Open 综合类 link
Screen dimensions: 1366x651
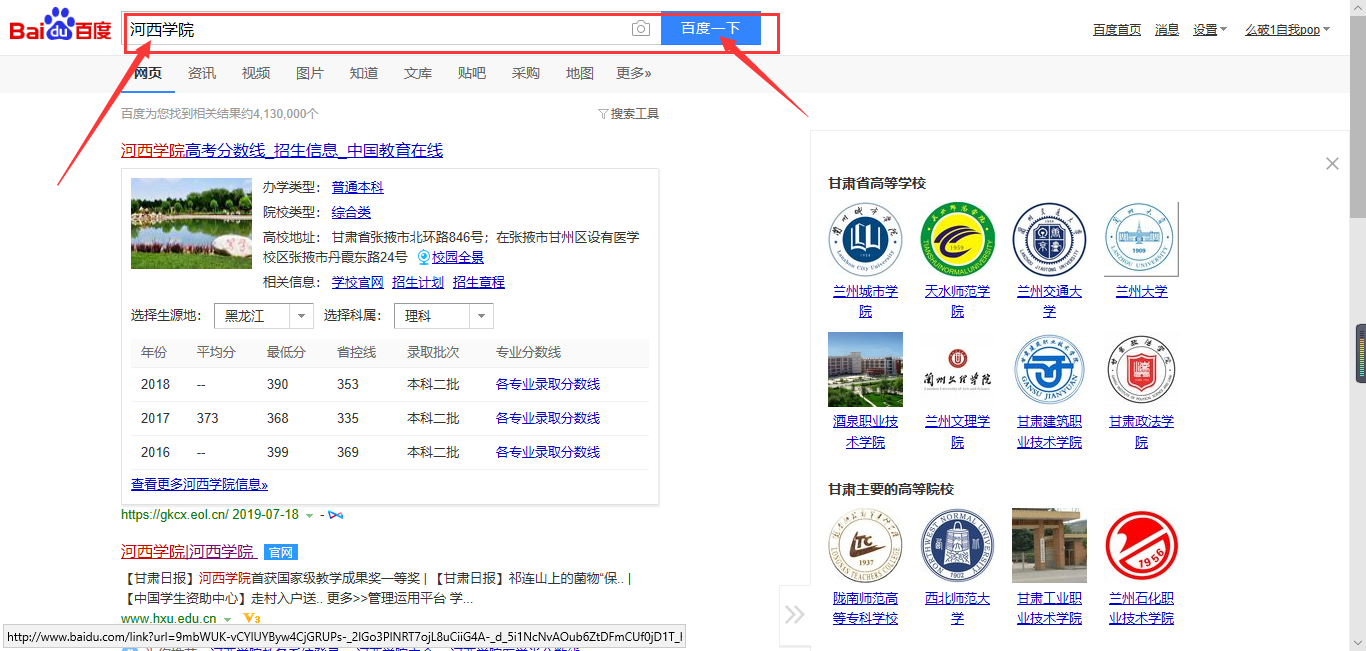[351, 212]
